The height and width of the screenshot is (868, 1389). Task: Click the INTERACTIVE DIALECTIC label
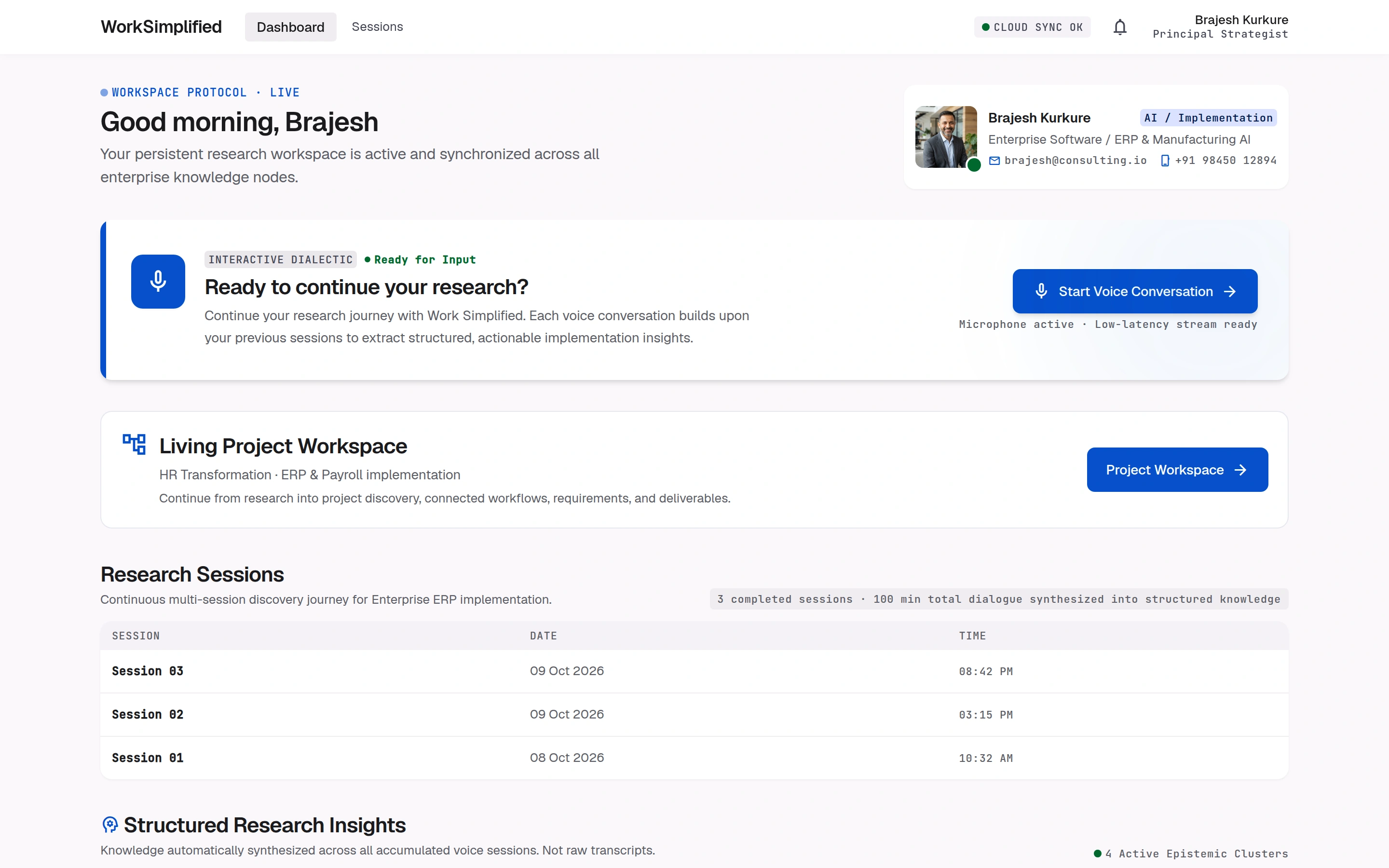[x=280, y=259]
